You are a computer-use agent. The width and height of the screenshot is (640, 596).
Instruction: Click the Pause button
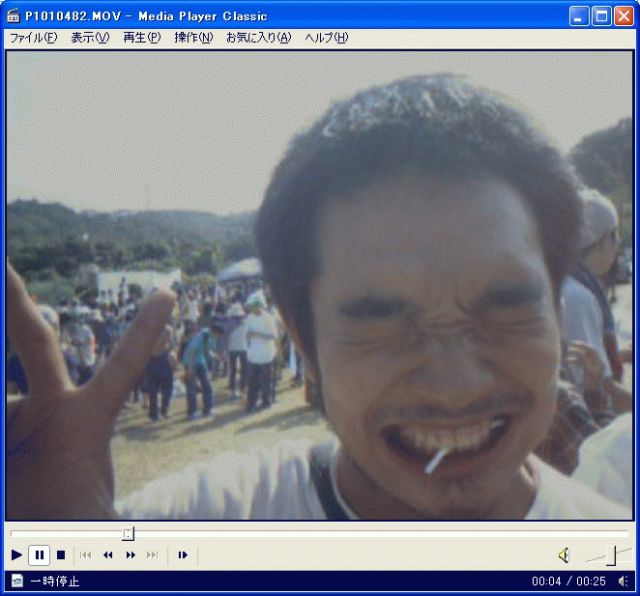(39, 555)
